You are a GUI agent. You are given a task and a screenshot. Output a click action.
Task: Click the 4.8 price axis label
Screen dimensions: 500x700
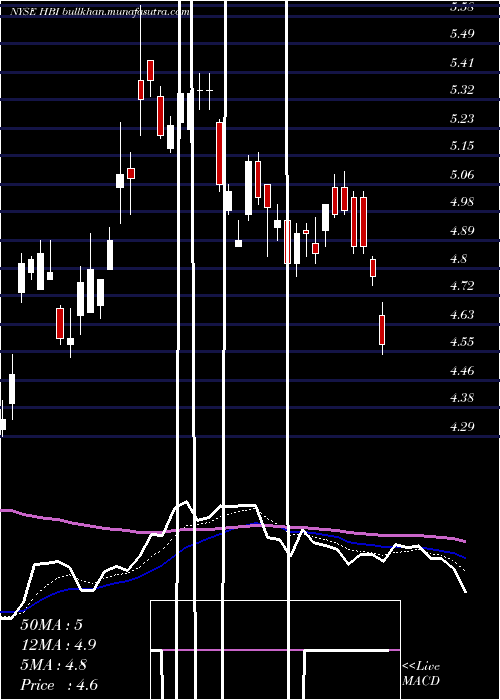[459, 258]
